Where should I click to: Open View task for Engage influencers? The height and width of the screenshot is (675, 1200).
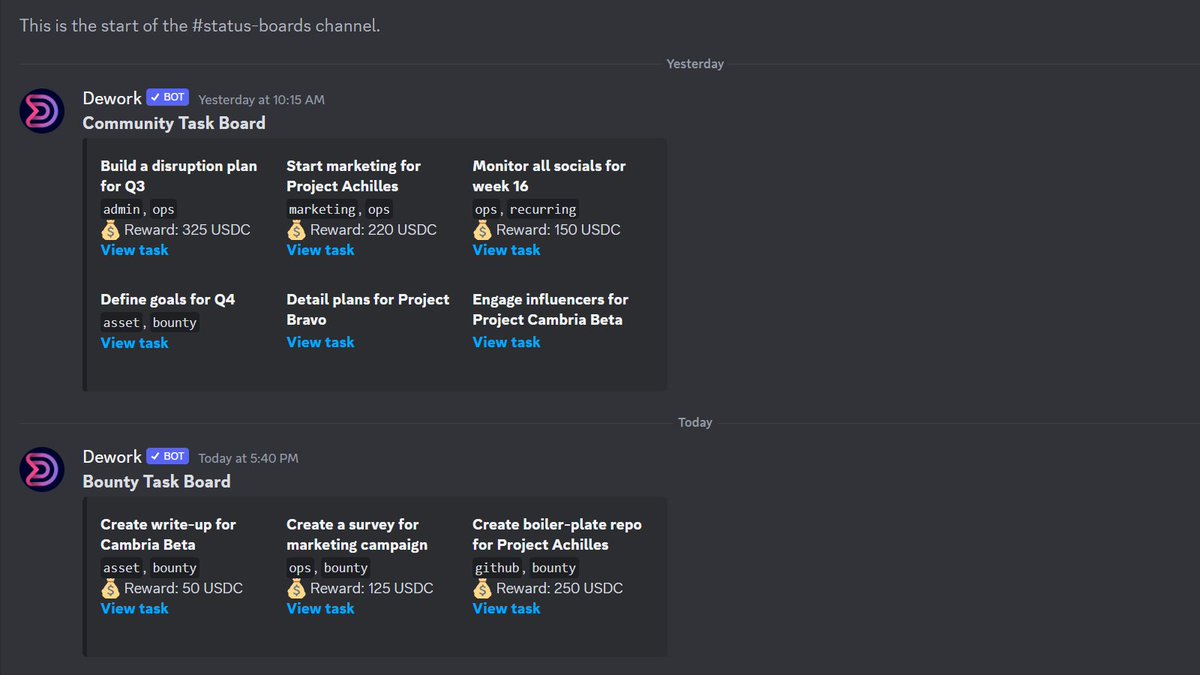click(x=506, y=342)
